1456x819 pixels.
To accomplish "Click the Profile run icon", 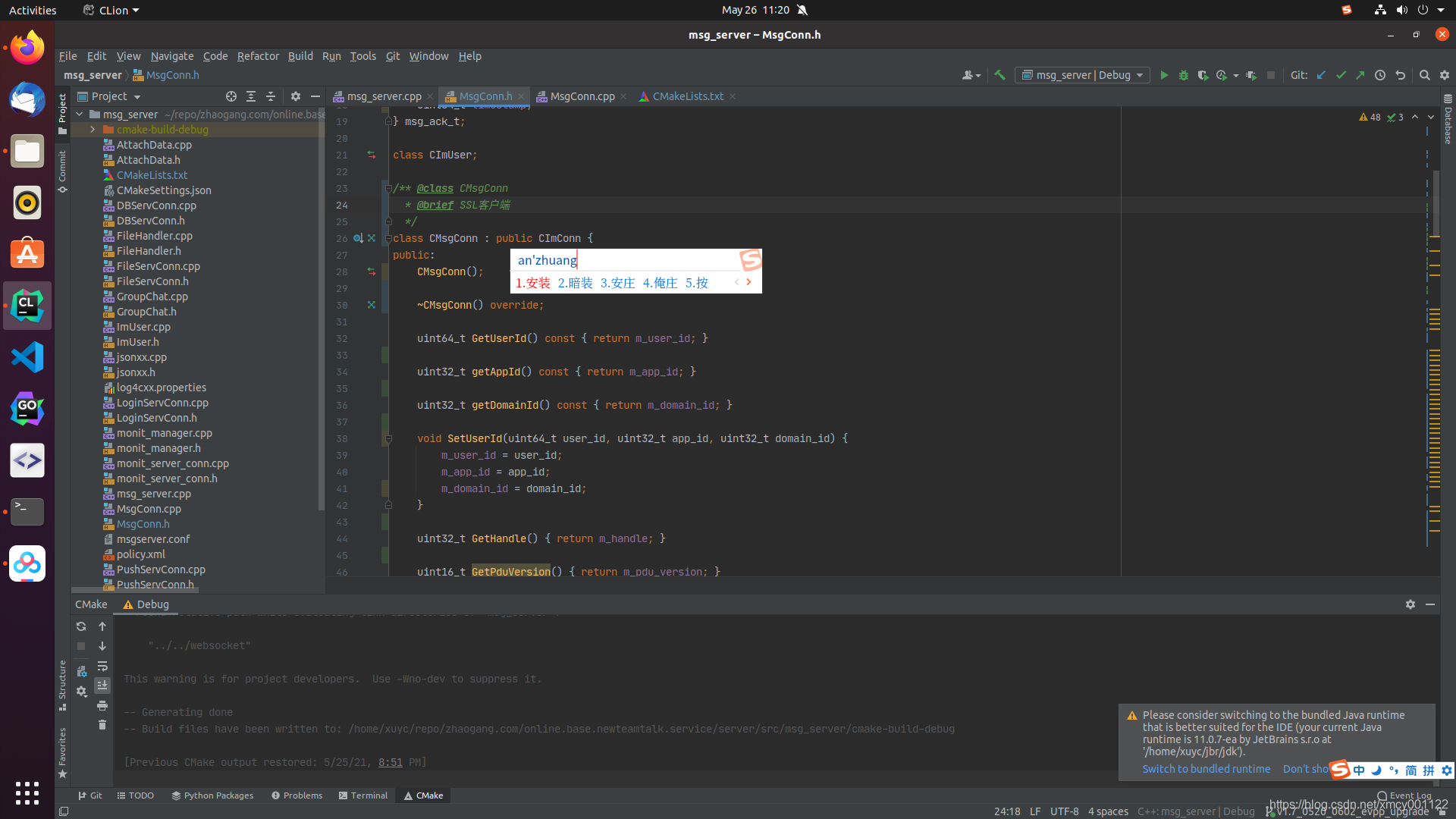I will (1221, 75).
